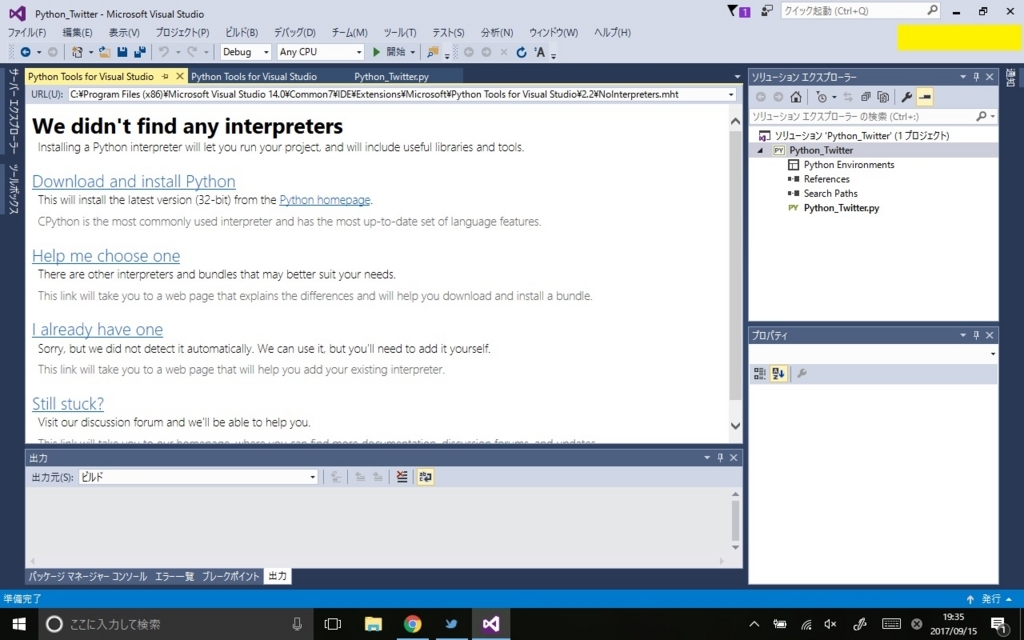The image size is (1024, 640).
Task: Open the document tab list dropdown arrow
Action: [737, 77]
